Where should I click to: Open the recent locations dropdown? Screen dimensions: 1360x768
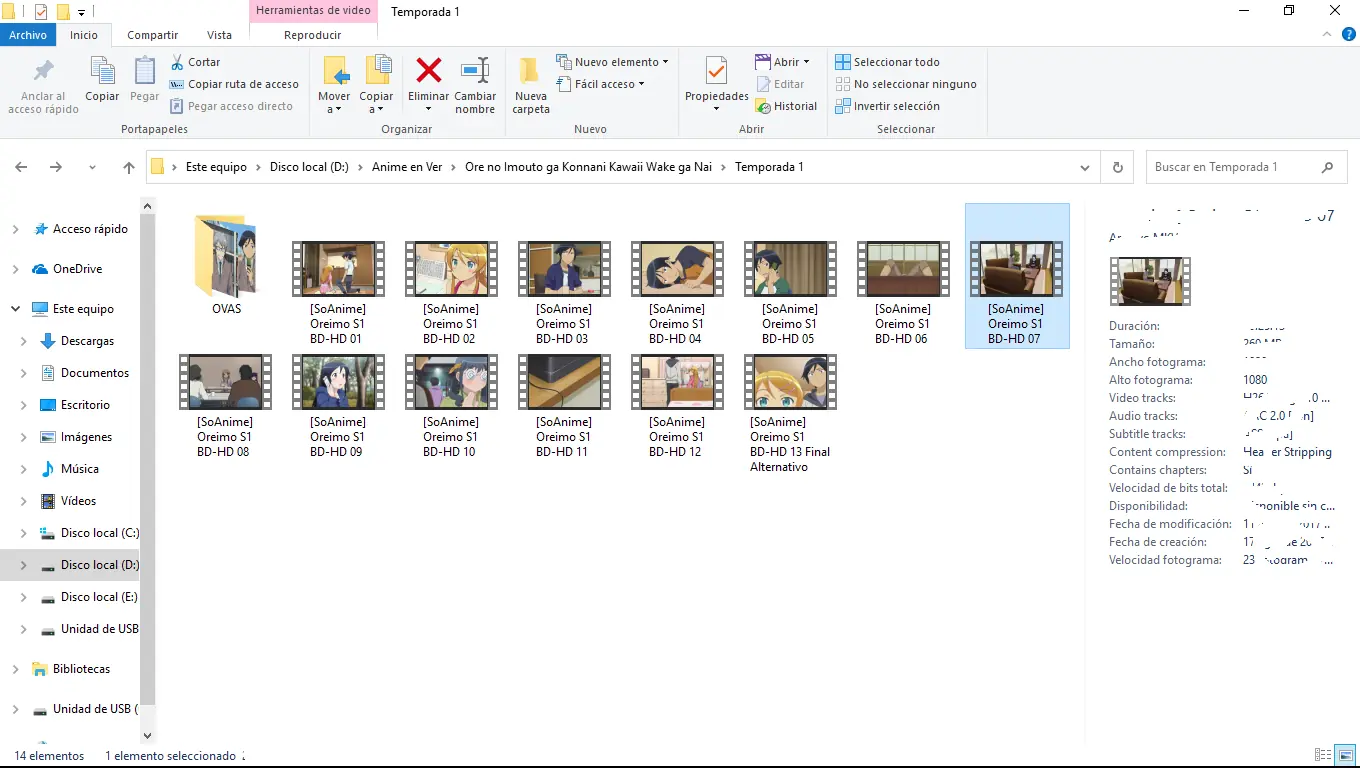point(92,167)
